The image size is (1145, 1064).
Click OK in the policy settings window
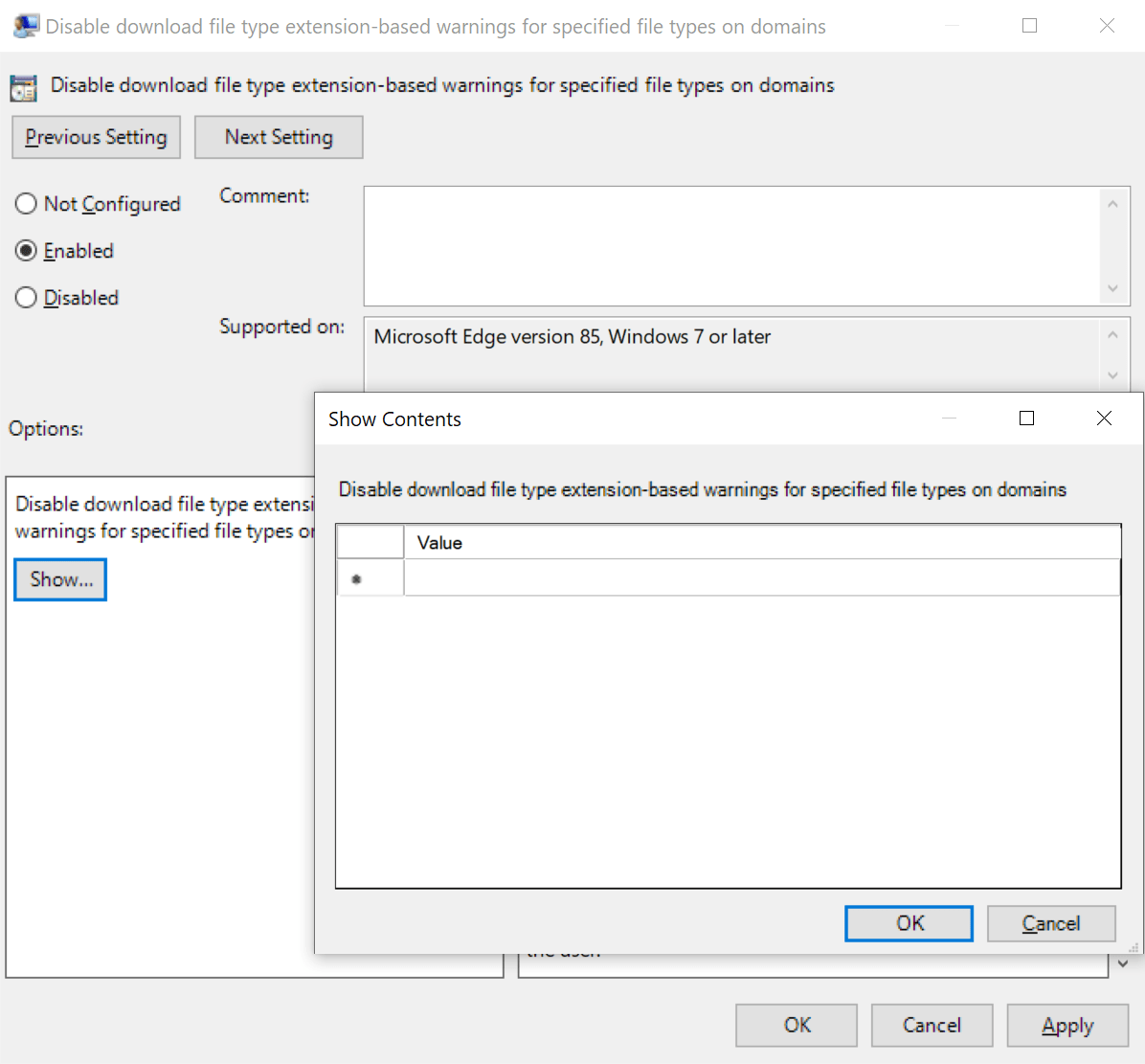pyautogui.click(x=797, y=1026)
